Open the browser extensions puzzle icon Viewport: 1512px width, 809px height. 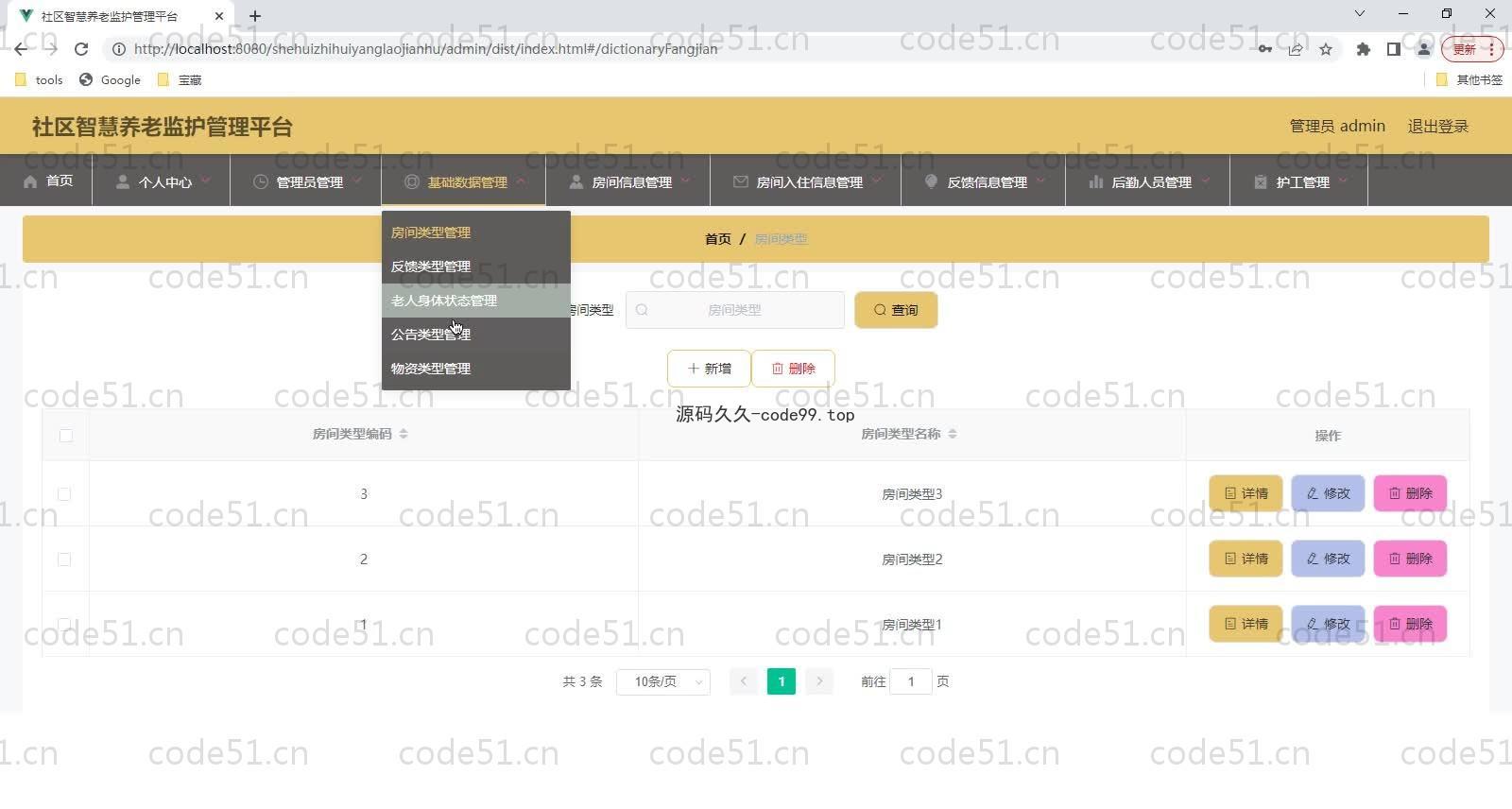1363,49
